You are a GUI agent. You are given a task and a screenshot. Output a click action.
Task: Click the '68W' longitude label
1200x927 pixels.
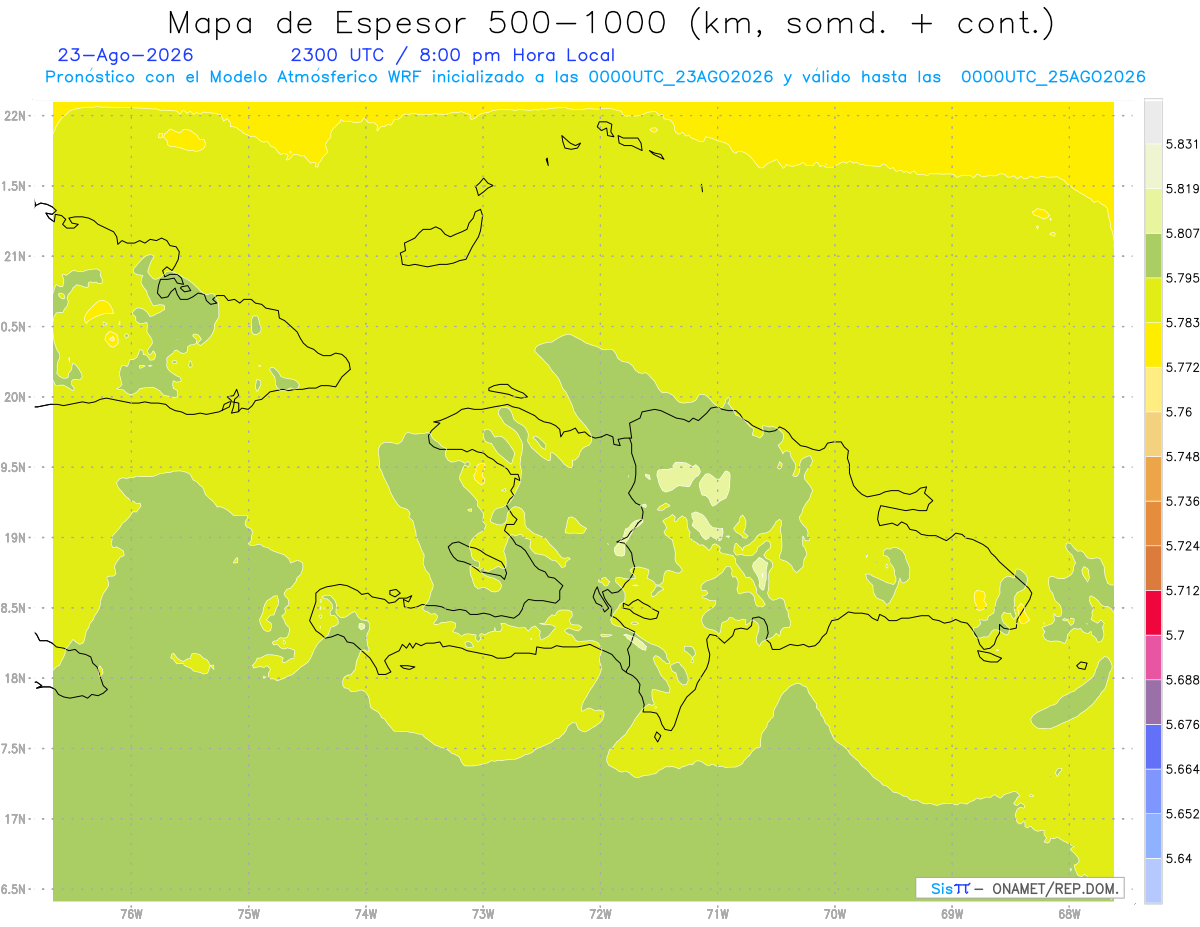[x=1069, y=914]
